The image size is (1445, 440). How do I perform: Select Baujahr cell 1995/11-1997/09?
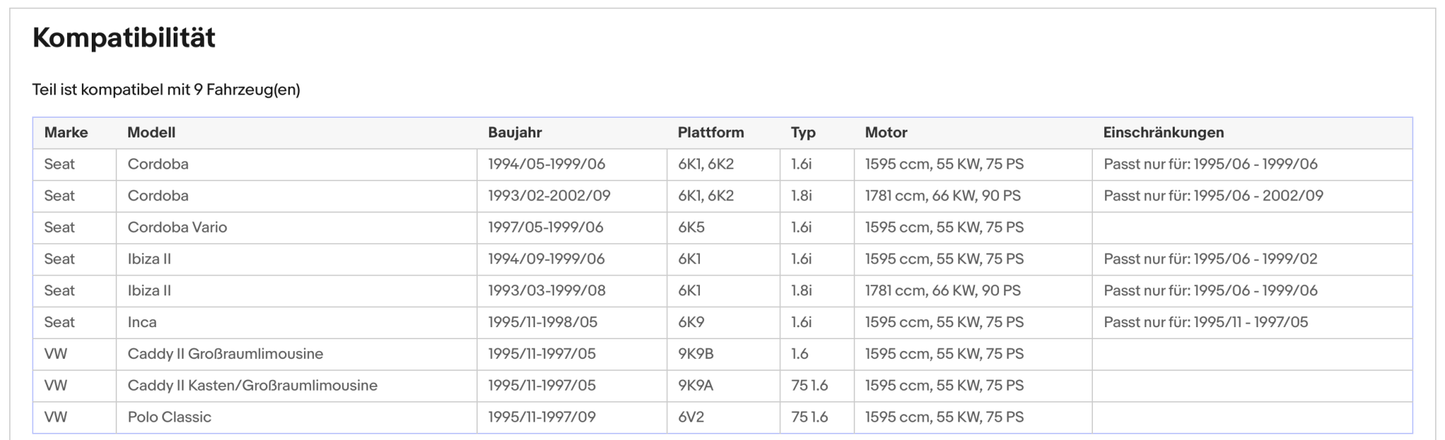tap(542, 417)
